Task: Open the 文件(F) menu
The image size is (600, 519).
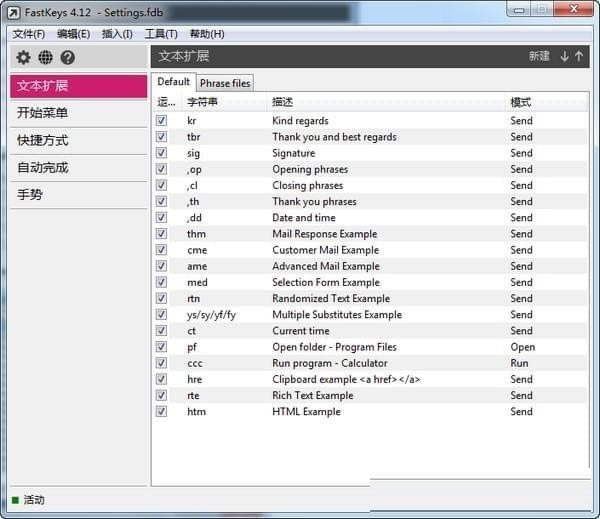Action: 29,34
